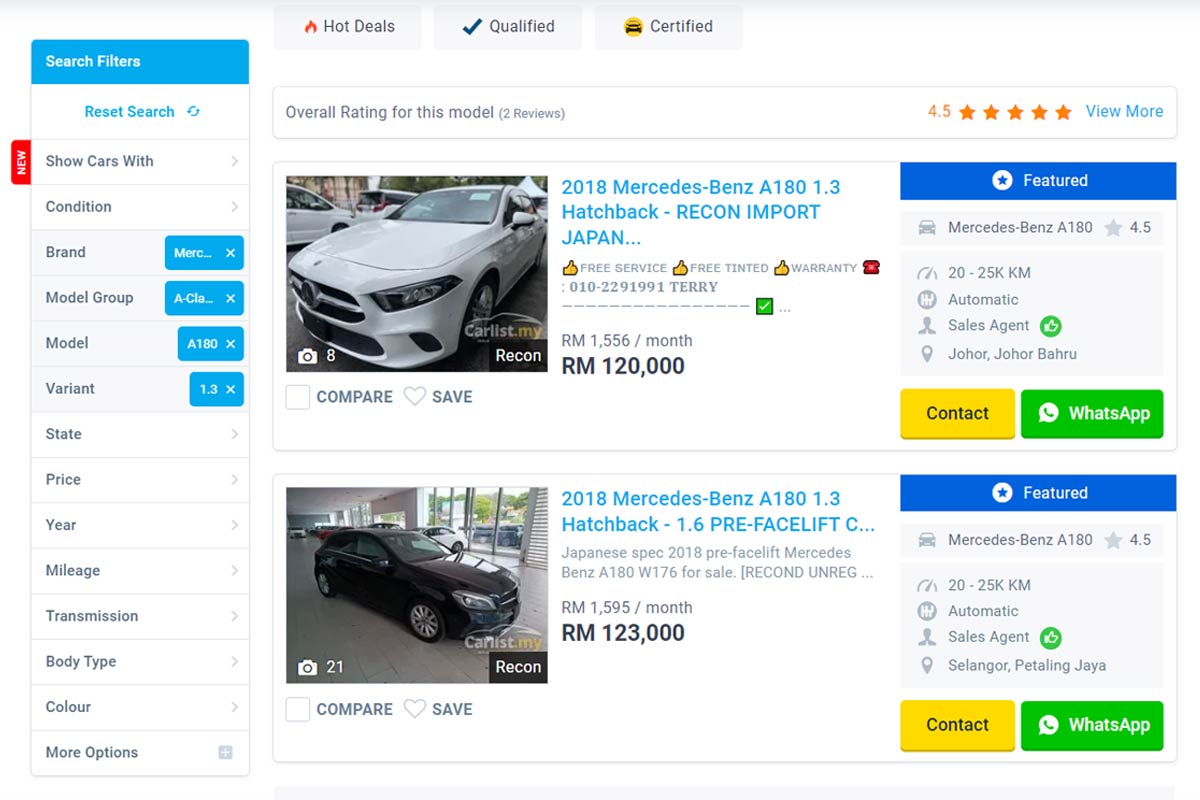
Task: Remove the Mercedes brand filter chip
Action: [x=230, y=253]
